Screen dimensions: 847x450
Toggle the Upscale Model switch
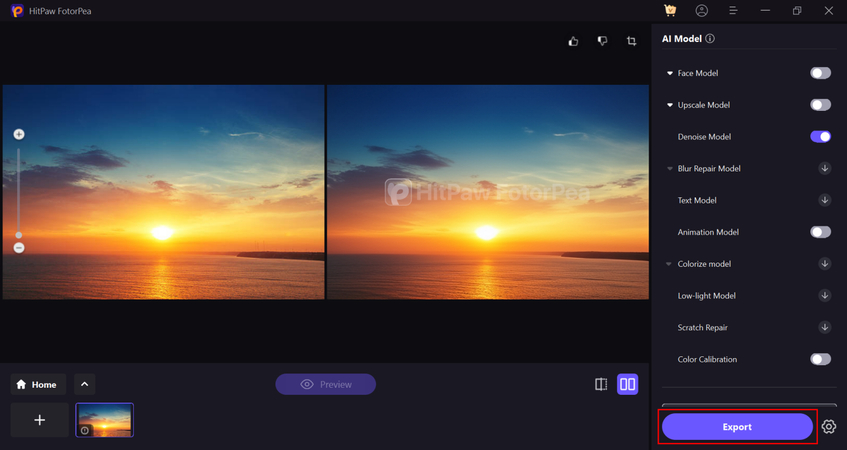(820, 105)
